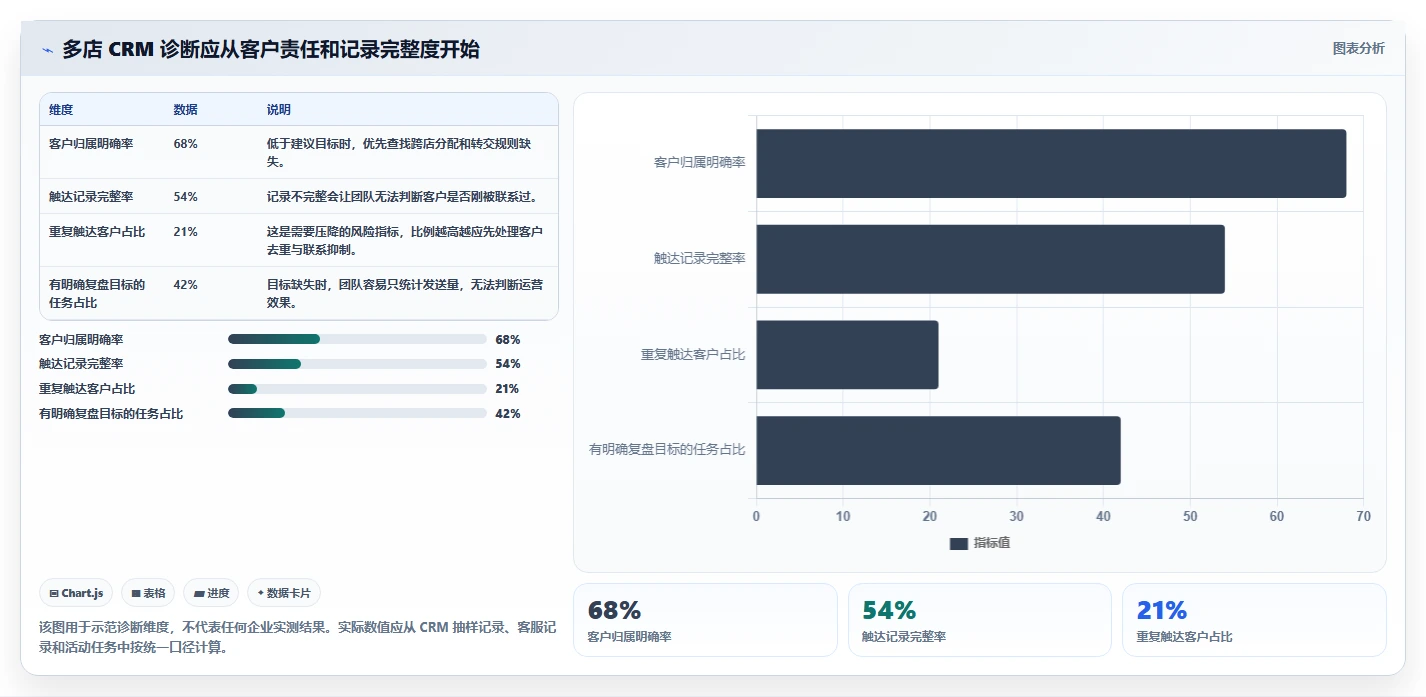Click the 数据卡片 chip
The image size is (1426, 697).
284,593
